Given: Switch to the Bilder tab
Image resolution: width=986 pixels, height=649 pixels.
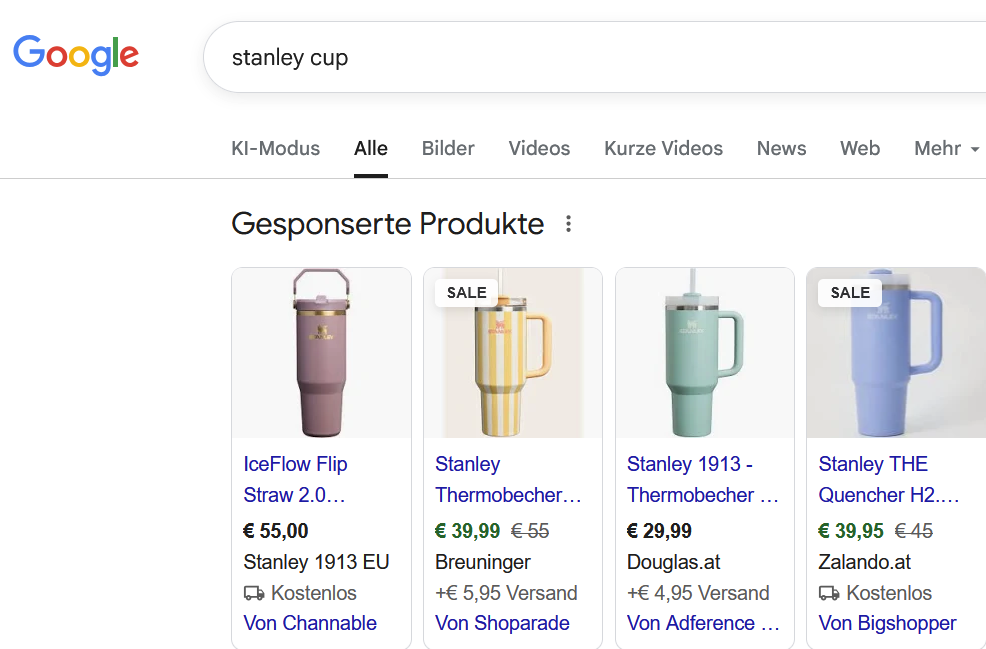Looking at the screenshot, I should tap(448, 149).
